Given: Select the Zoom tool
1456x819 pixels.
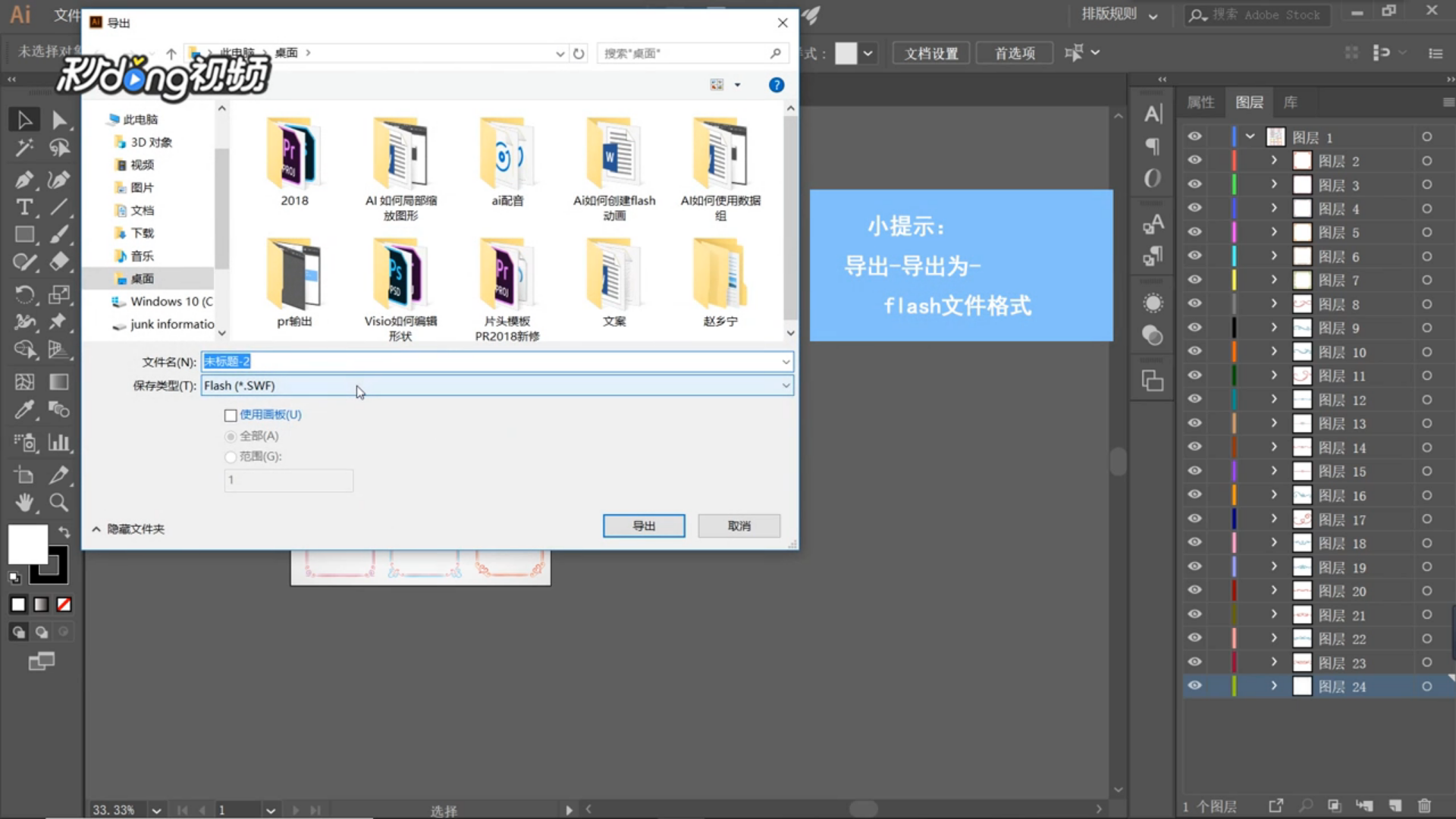Looking at the screenshot, I should pos(58,502).
